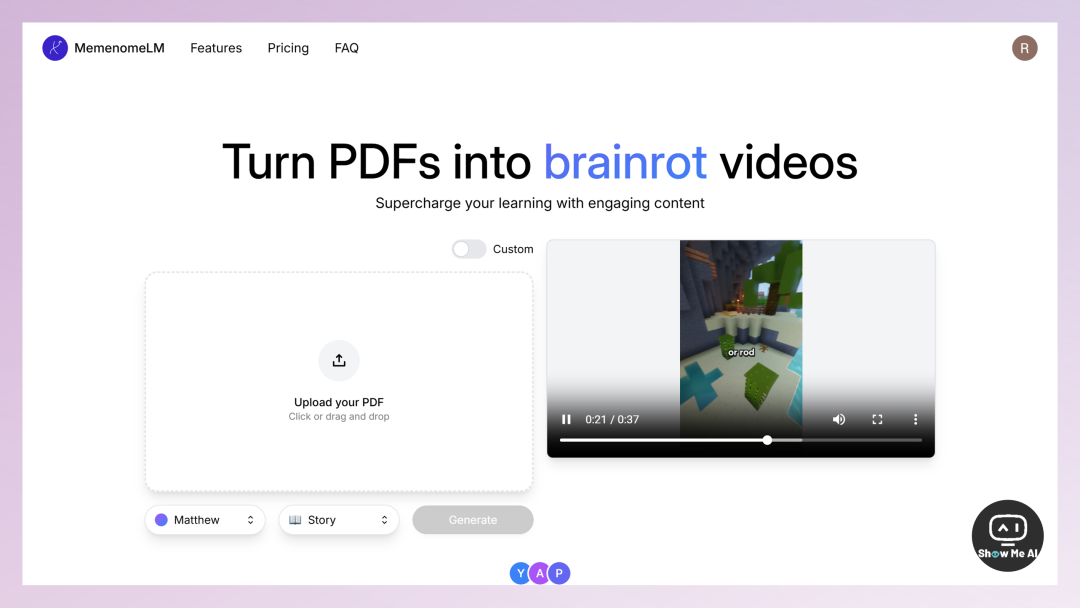Click the upload arrow icon
1080x608 pixels.
point(339,361)
